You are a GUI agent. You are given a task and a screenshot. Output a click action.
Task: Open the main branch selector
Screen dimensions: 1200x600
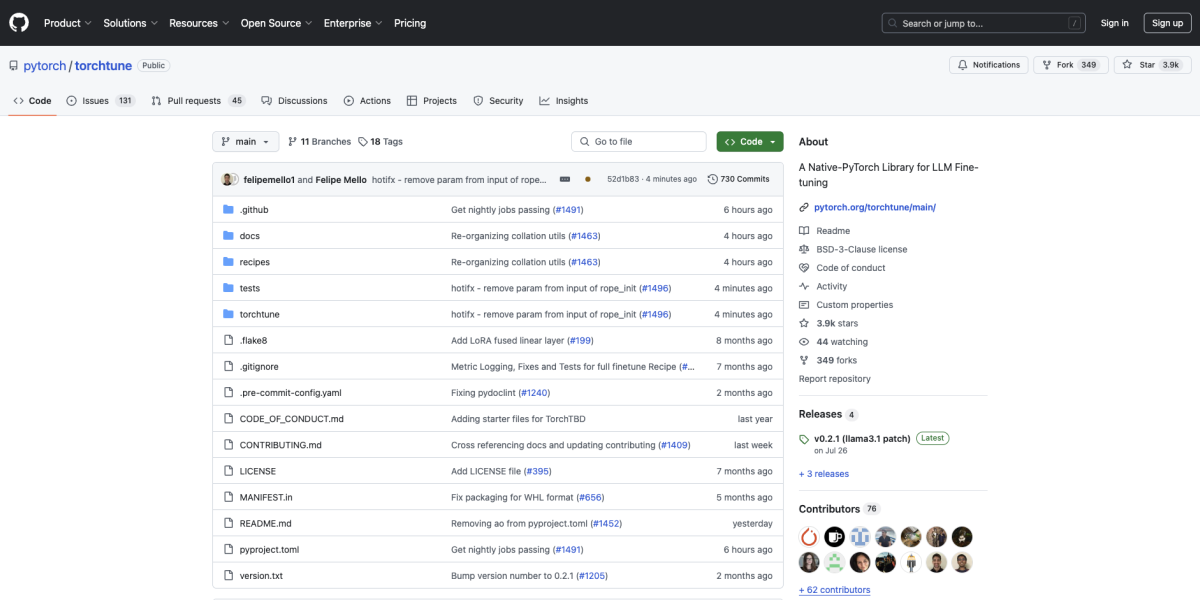[244, 142]
